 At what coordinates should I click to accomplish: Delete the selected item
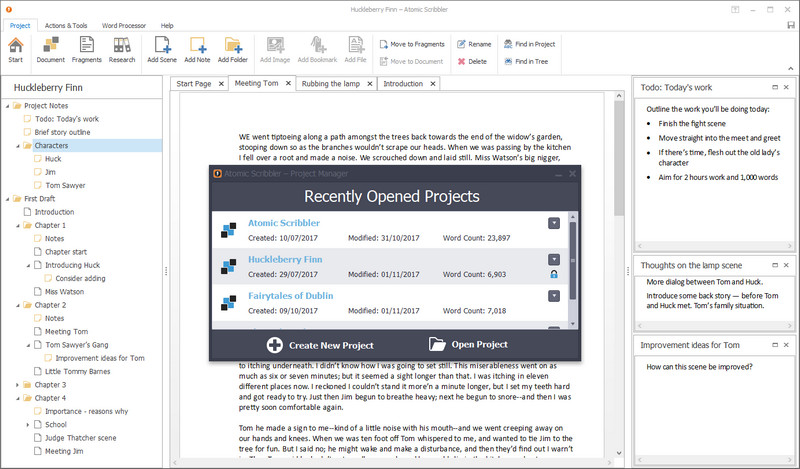(472, 61)
